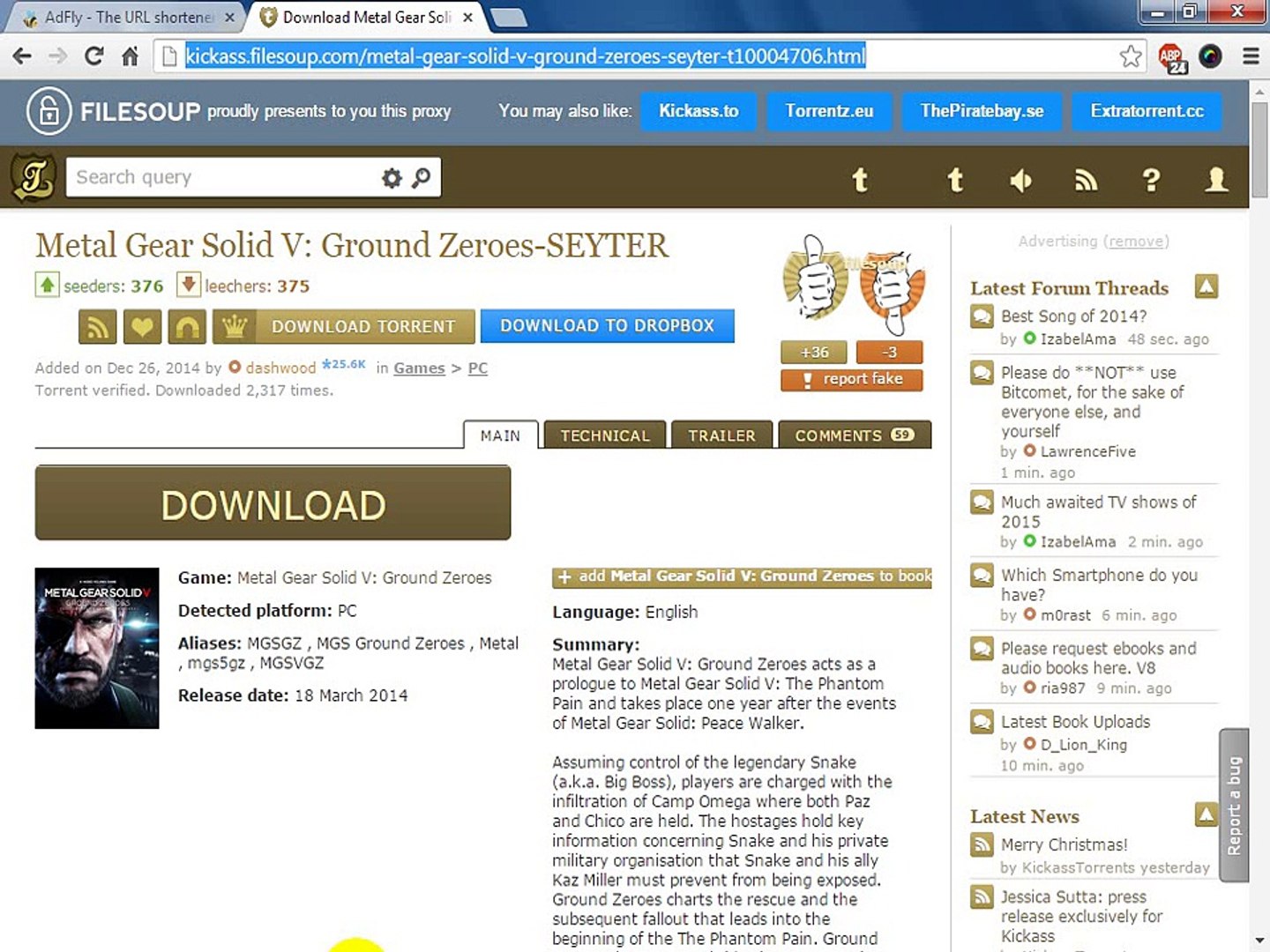The image size is (1270, 952).
Task: Open Best Song of 2014 thread
Action: [x=1073, y=316]
